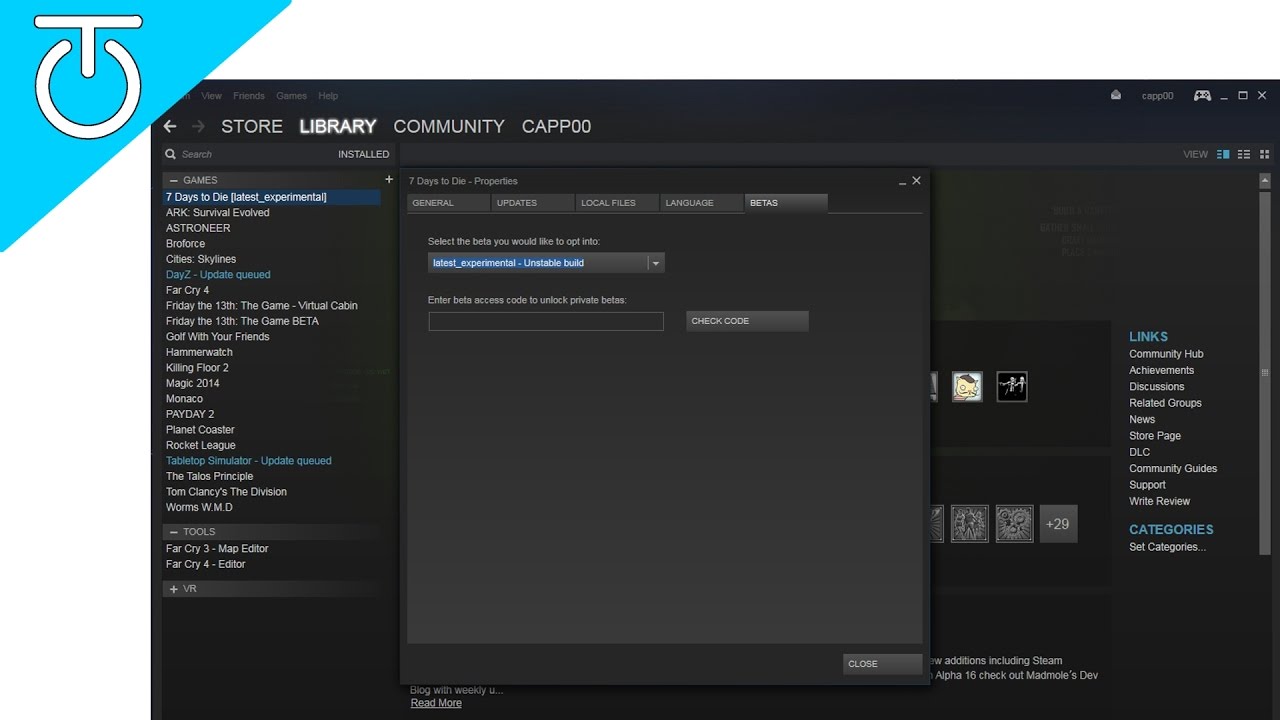Go back with the left arrow
The height and width of the screenshot is (720, 1280).
(x=170, y=126)
